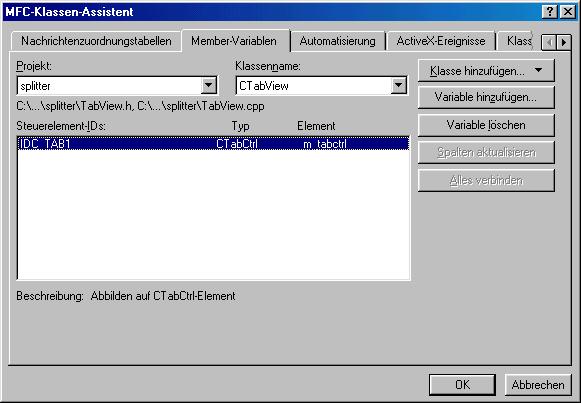
Task: Close the MFC-Klassen-Assistent dialog
Action: [x=567, y=11]
